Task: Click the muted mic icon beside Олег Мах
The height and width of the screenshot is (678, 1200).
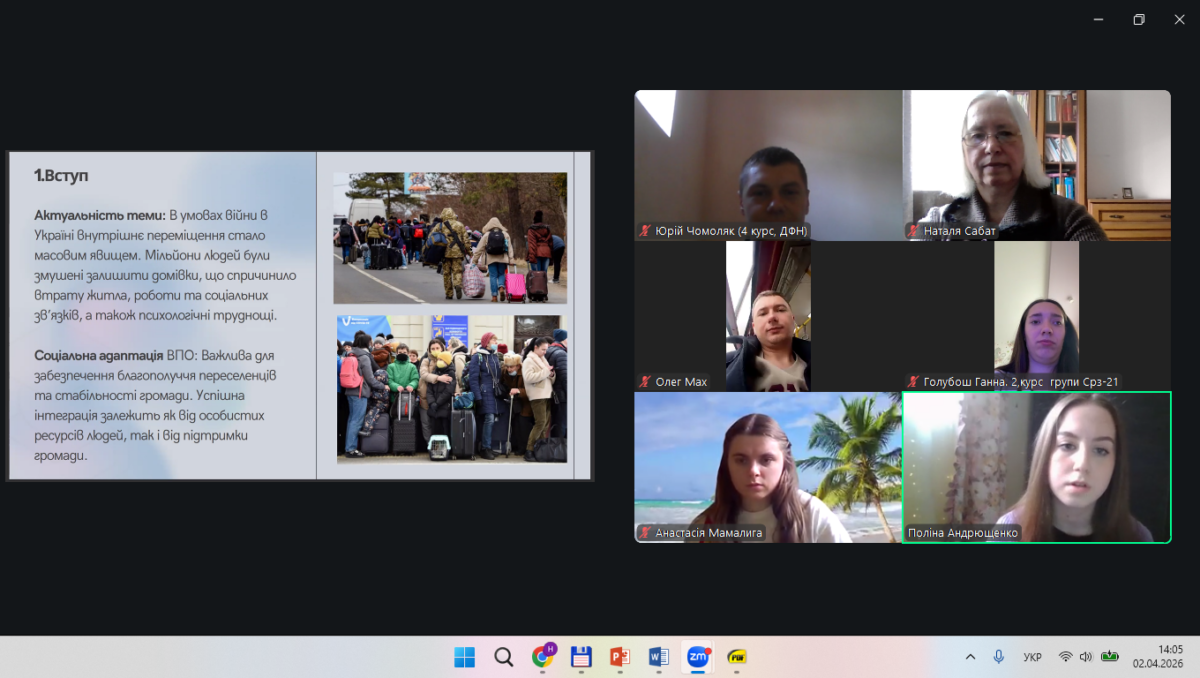Action: [645, 382]
